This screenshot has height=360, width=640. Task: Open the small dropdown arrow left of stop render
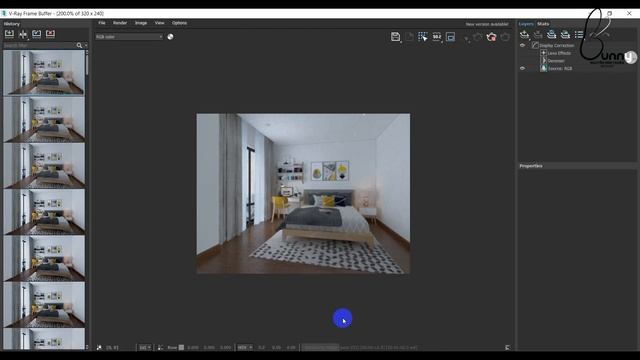click(x=467, y=38)
